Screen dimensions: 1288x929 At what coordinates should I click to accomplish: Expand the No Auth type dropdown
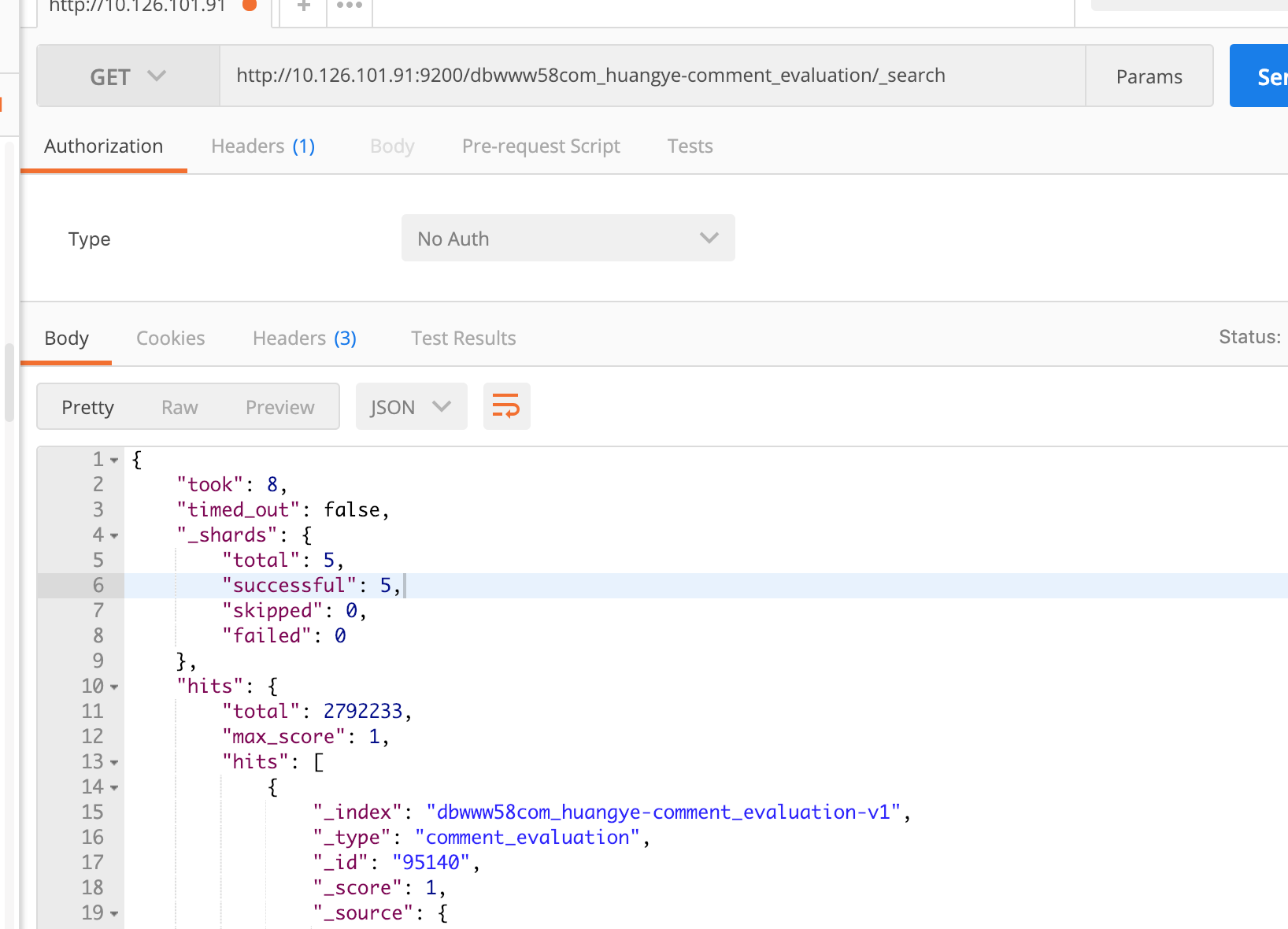coord(568,239)
